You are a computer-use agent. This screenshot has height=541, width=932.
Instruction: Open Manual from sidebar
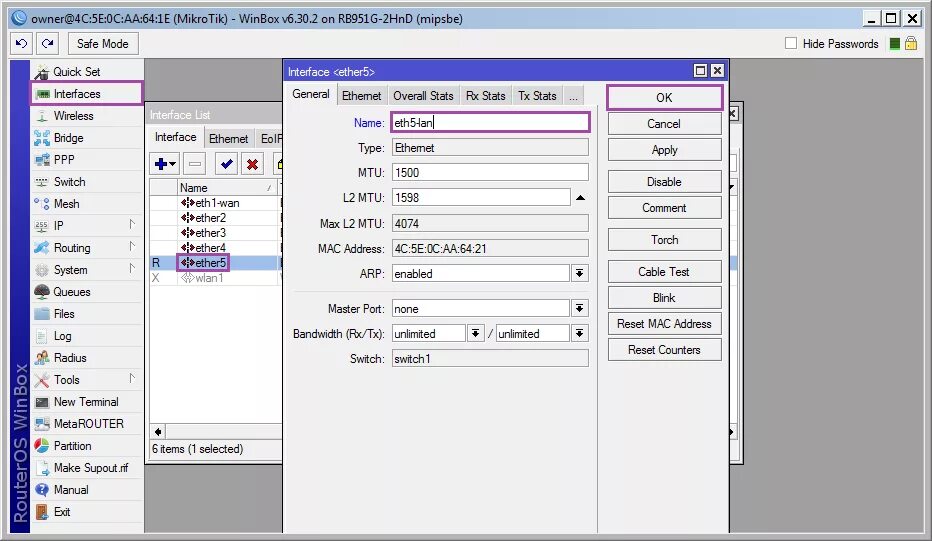pyautogui.click(x=87, y=490)
